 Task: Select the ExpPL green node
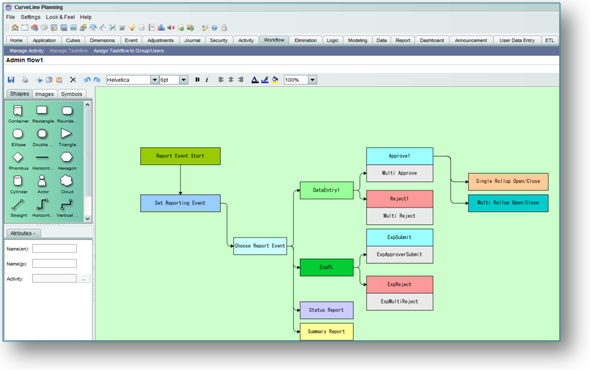[327, 267]
